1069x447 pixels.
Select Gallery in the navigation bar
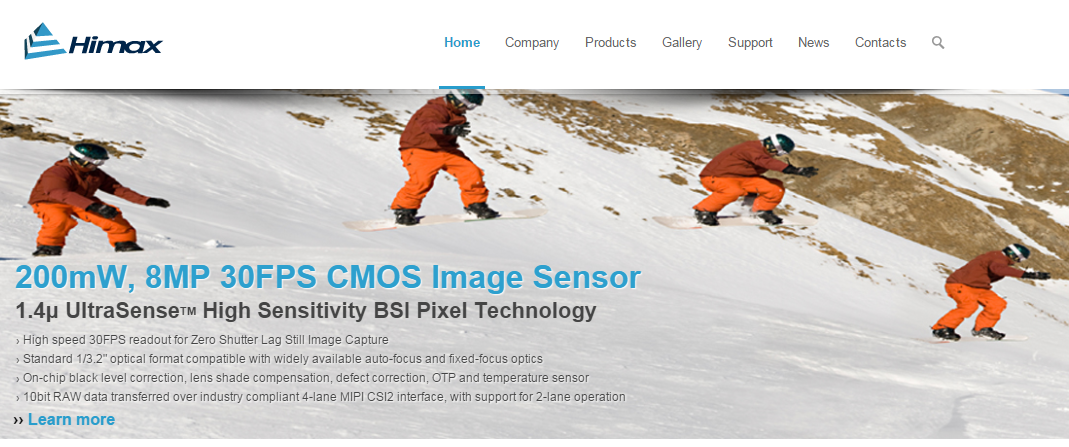682,43
